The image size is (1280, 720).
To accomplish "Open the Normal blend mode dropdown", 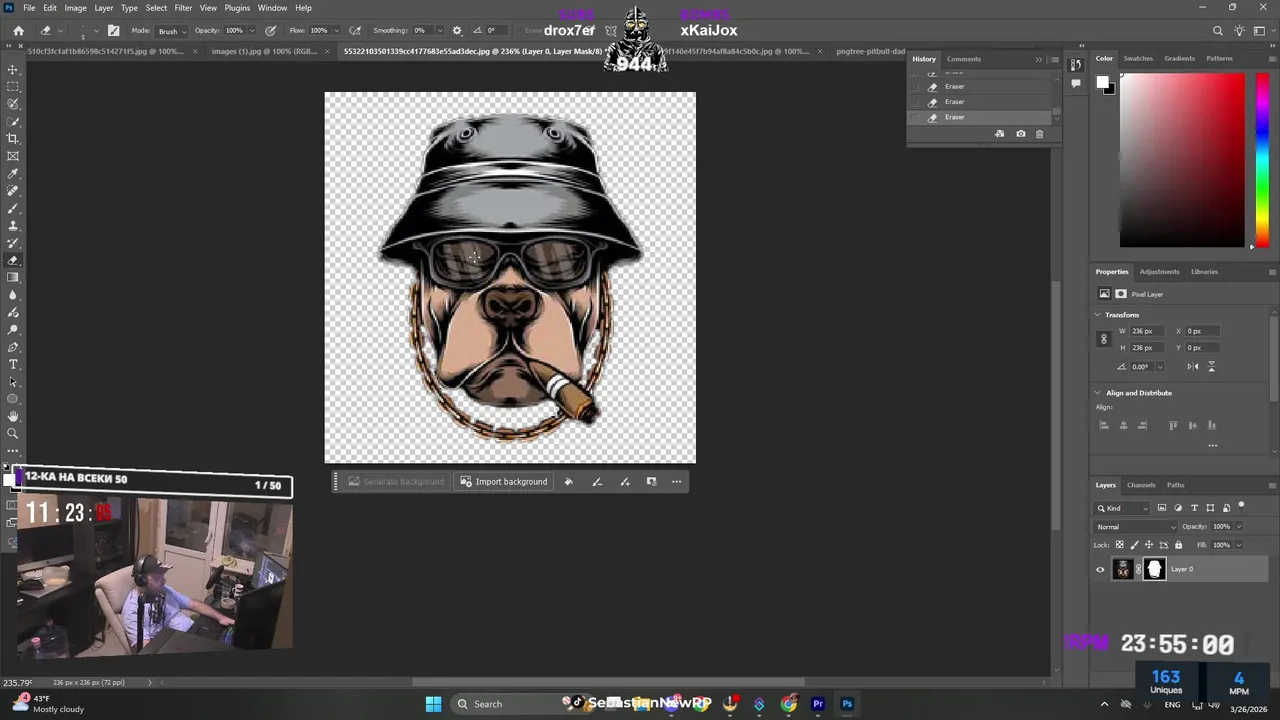I will point(1136,527).
